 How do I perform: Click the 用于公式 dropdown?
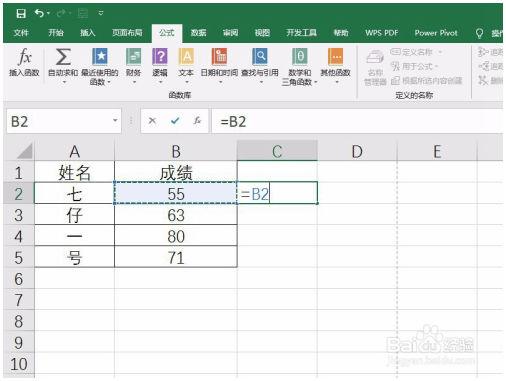tap(414, 66)
